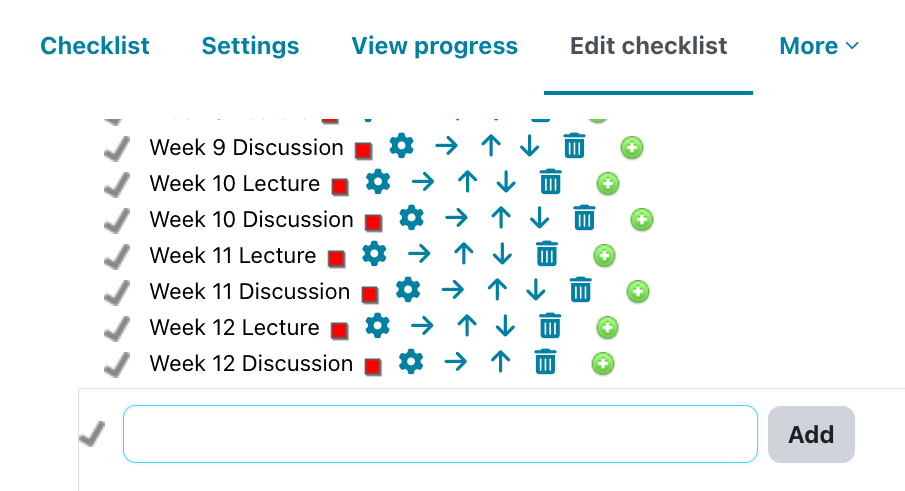This screenshot has width=905, height=491.
Task: Open settings gear for Week 9 Discussion
Action: coord(401,146)
